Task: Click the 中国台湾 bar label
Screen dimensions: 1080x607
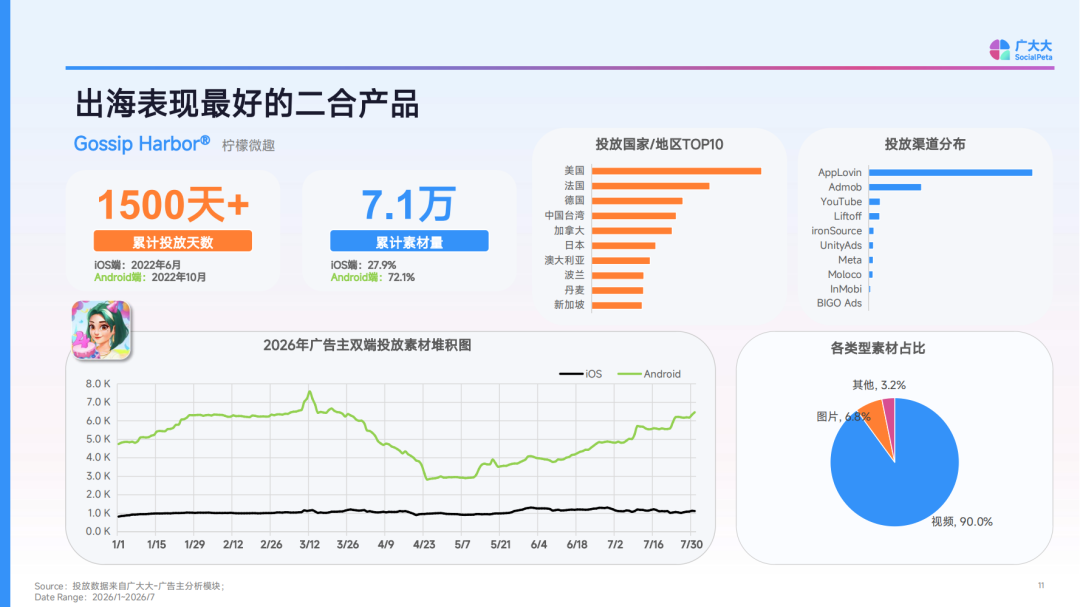Action: 564,216
